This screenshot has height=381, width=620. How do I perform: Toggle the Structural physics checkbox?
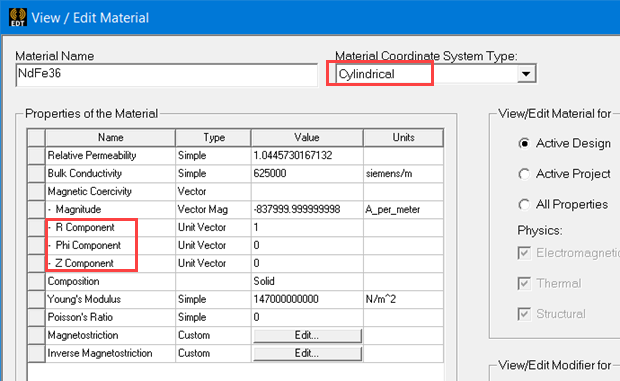(524, 314)
